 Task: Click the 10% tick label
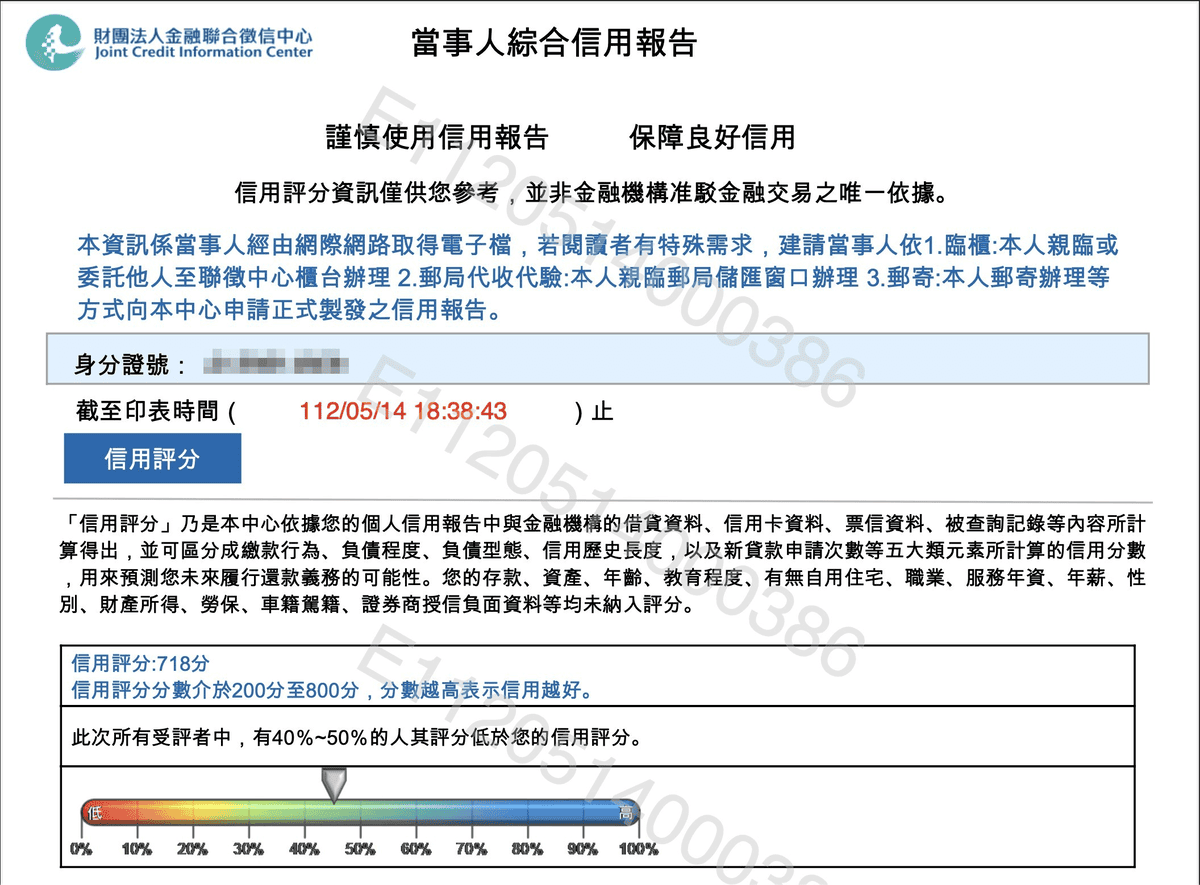pos(137,849)
